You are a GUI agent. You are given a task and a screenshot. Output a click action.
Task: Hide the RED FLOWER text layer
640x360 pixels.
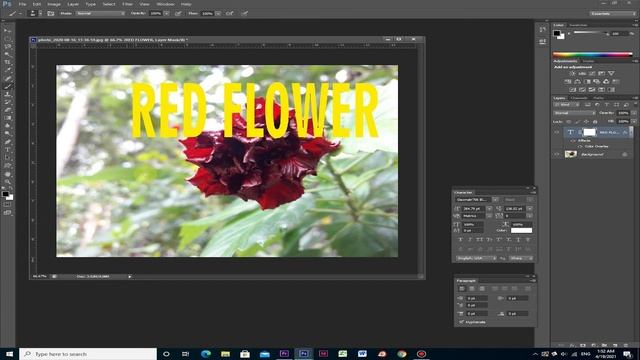coord(557,132)
